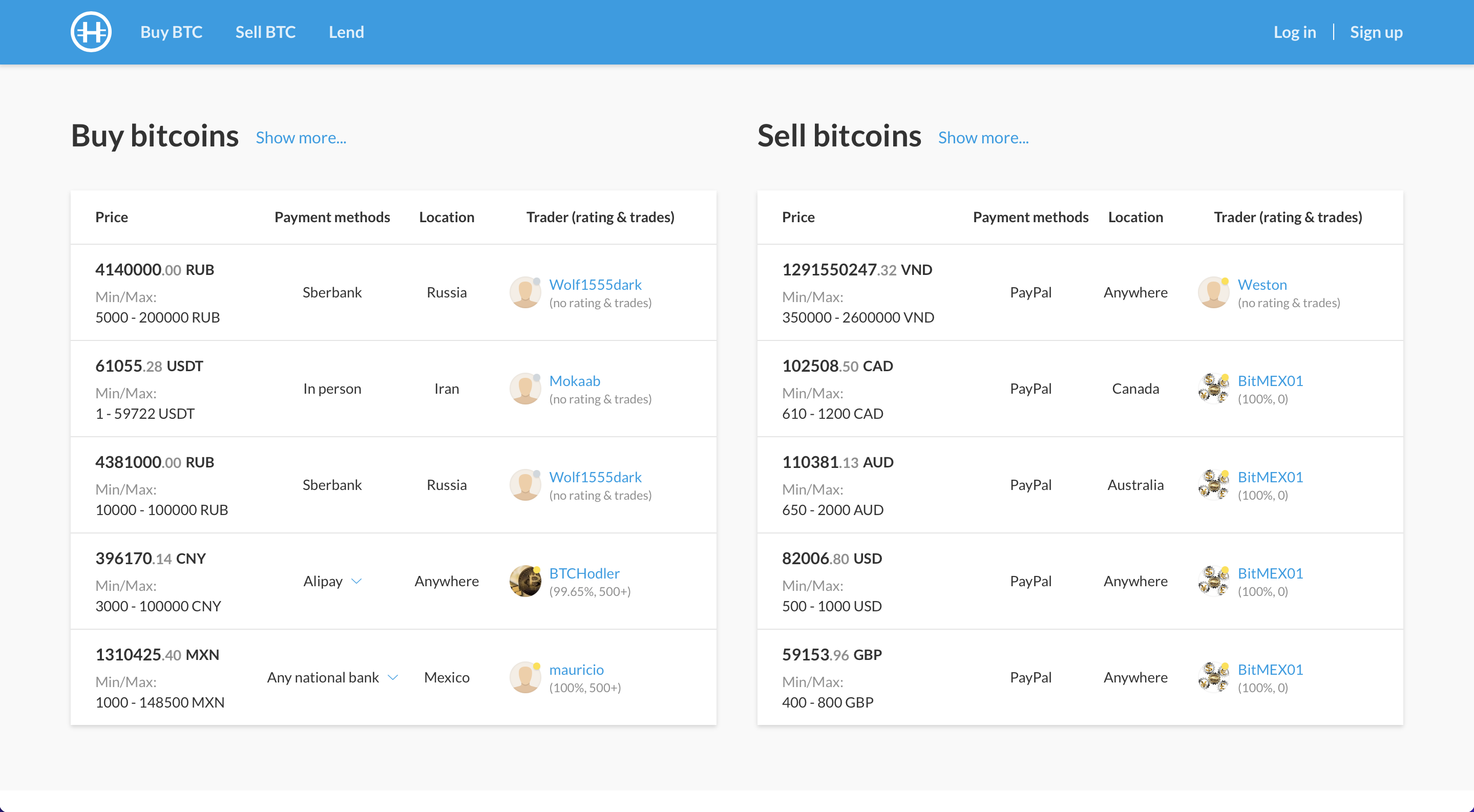The width and height of the screenshot is (1474, 812).
Task: Open trader profile Wolf1555dark
Action: (595, 284)
